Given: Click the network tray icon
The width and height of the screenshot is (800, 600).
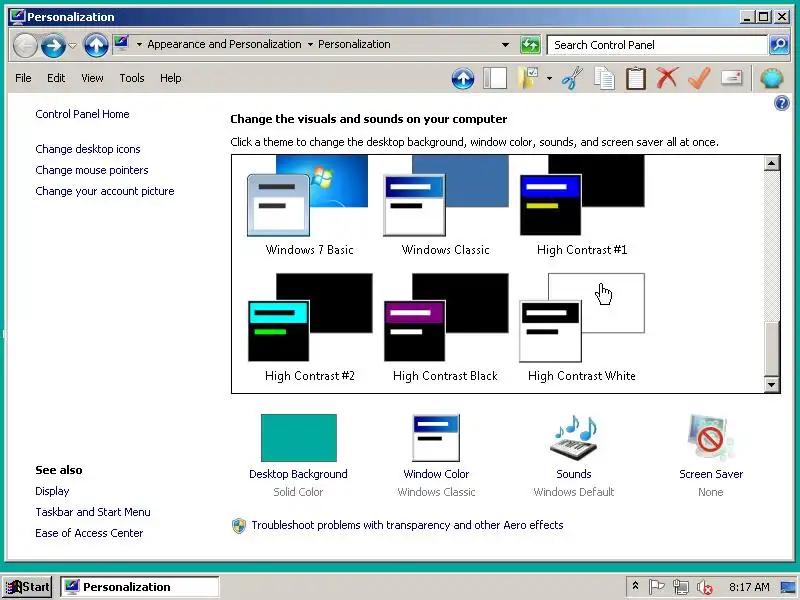Looking at the screenshot, I should (680, 587).
